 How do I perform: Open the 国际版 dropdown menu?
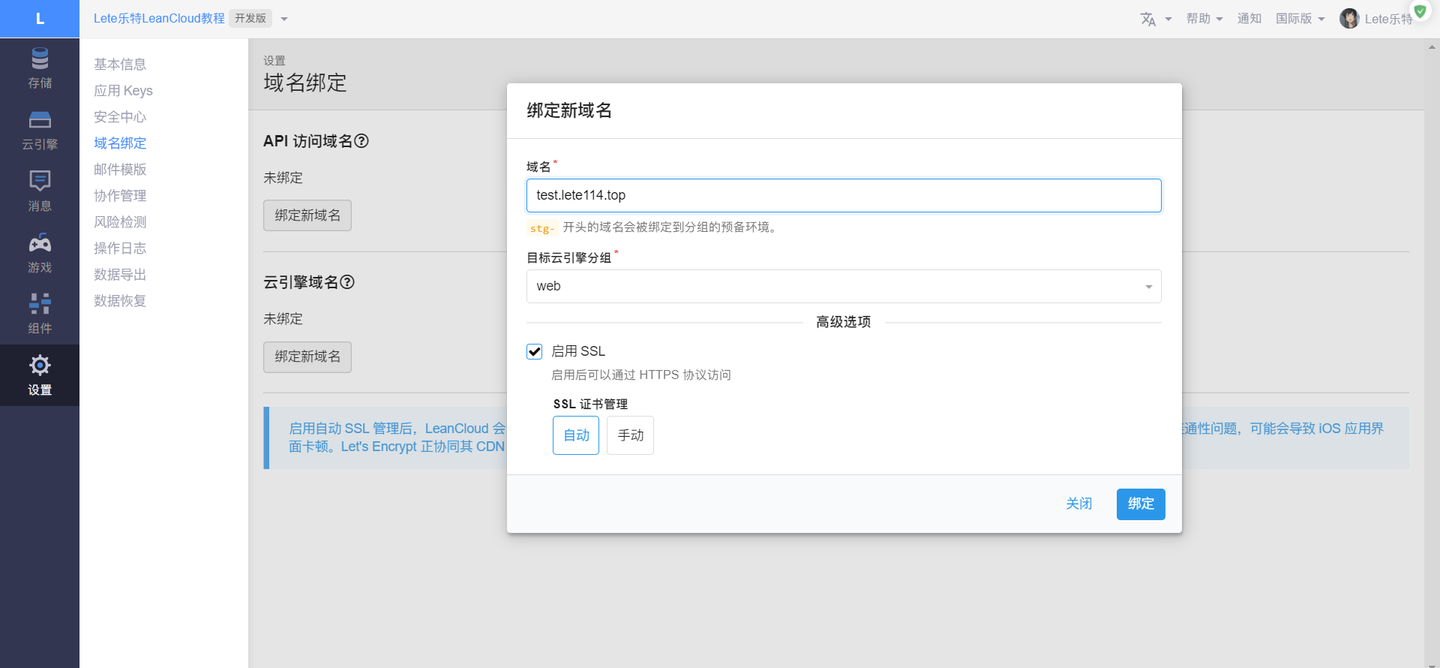[1298, 17]
